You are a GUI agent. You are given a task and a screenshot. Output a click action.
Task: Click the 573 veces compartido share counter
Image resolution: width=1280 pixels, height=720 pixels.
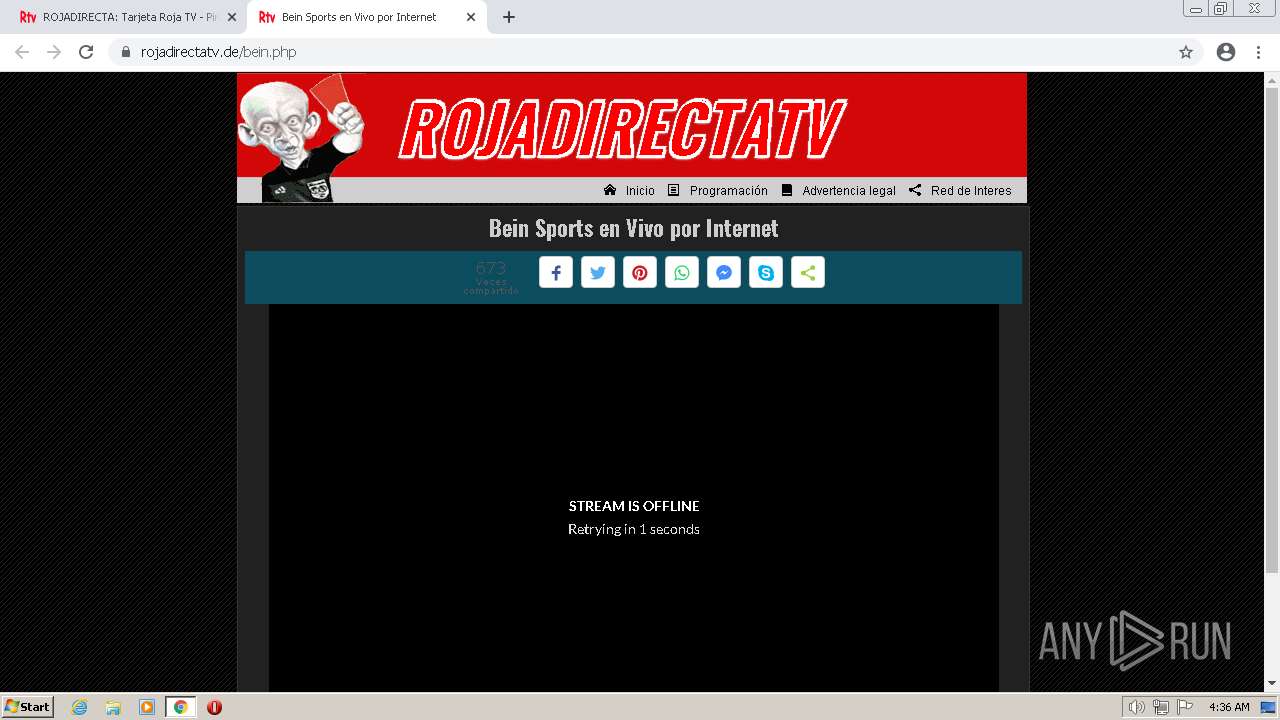pyautogui.click(x=491, y=277)
